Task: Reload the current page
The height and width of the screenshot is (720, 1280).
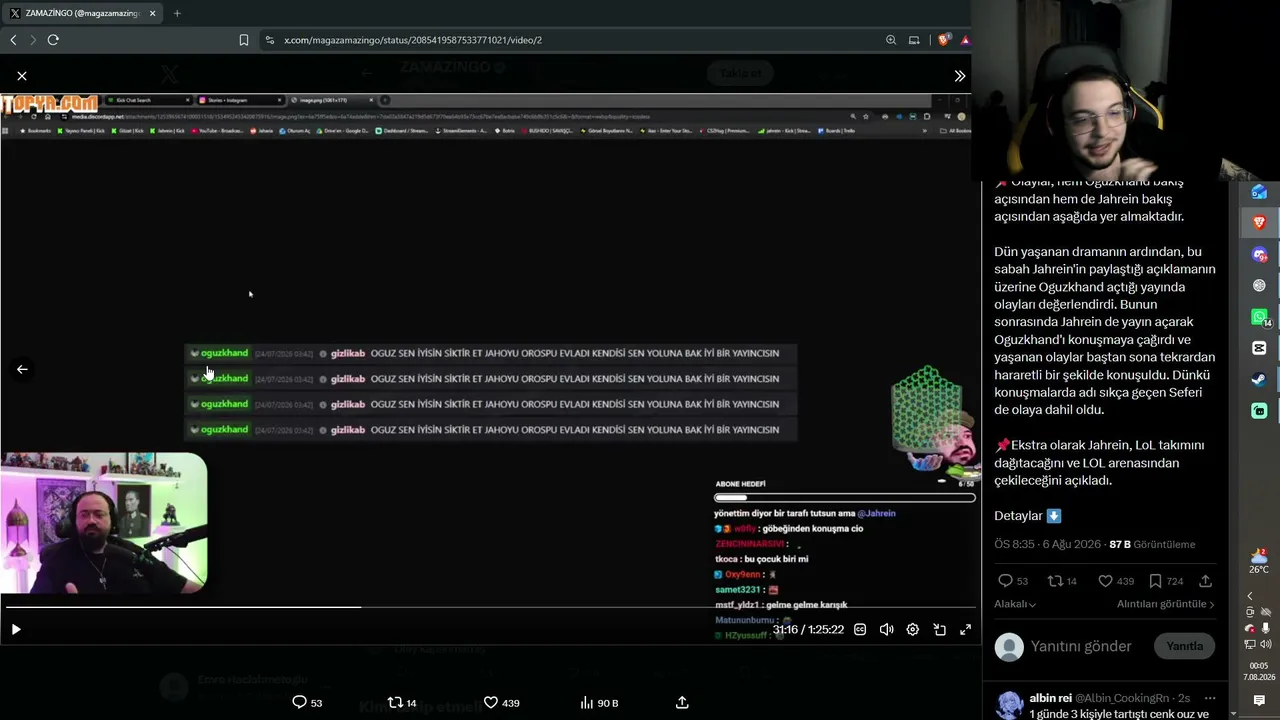Action: [x=53, y=40]
